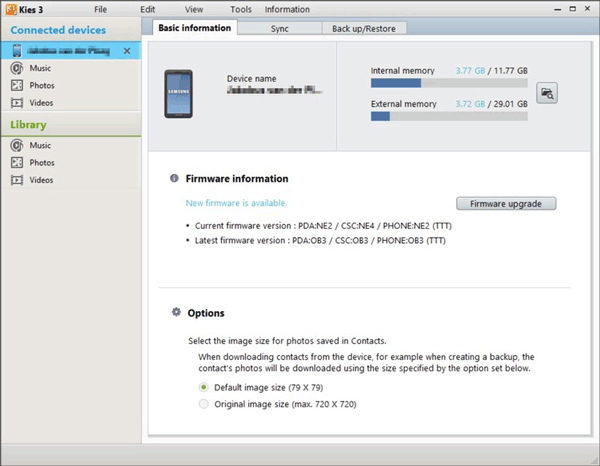Minimize the Kies 3 window
Image resolution: width=600 pixels, height=466 pixels.
click(x=558, y=9)
